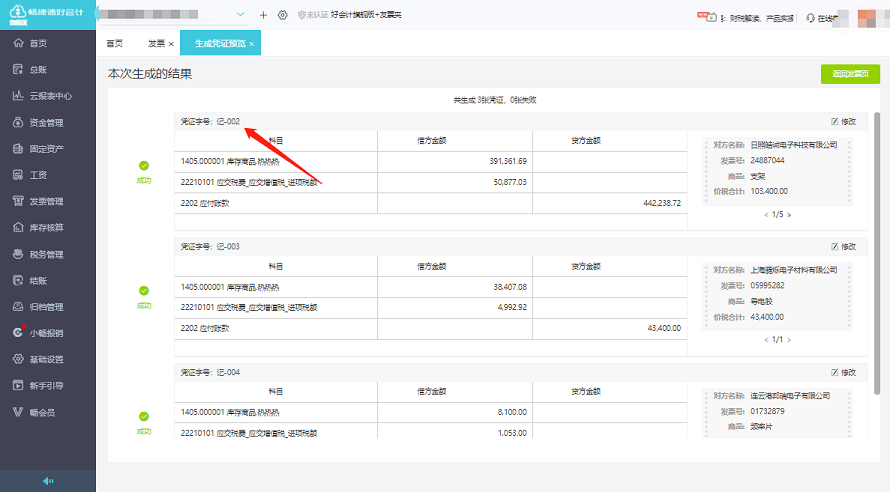The width and height of the screenshot is (890, 492).
Task: Open 资金管理 module
Action: tap(46, 123)
